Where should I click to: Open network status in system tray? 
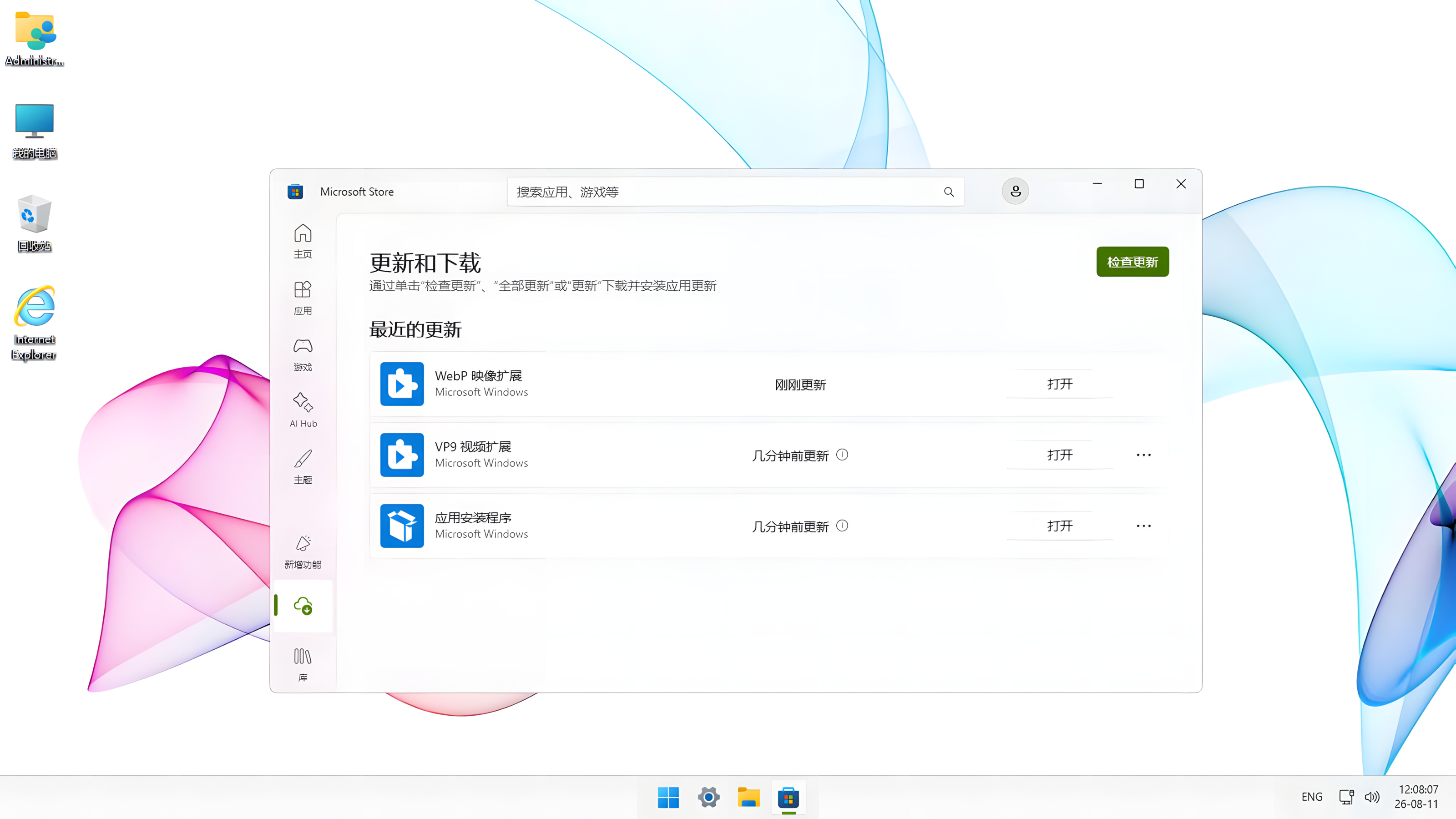(x=1346, y=797)
